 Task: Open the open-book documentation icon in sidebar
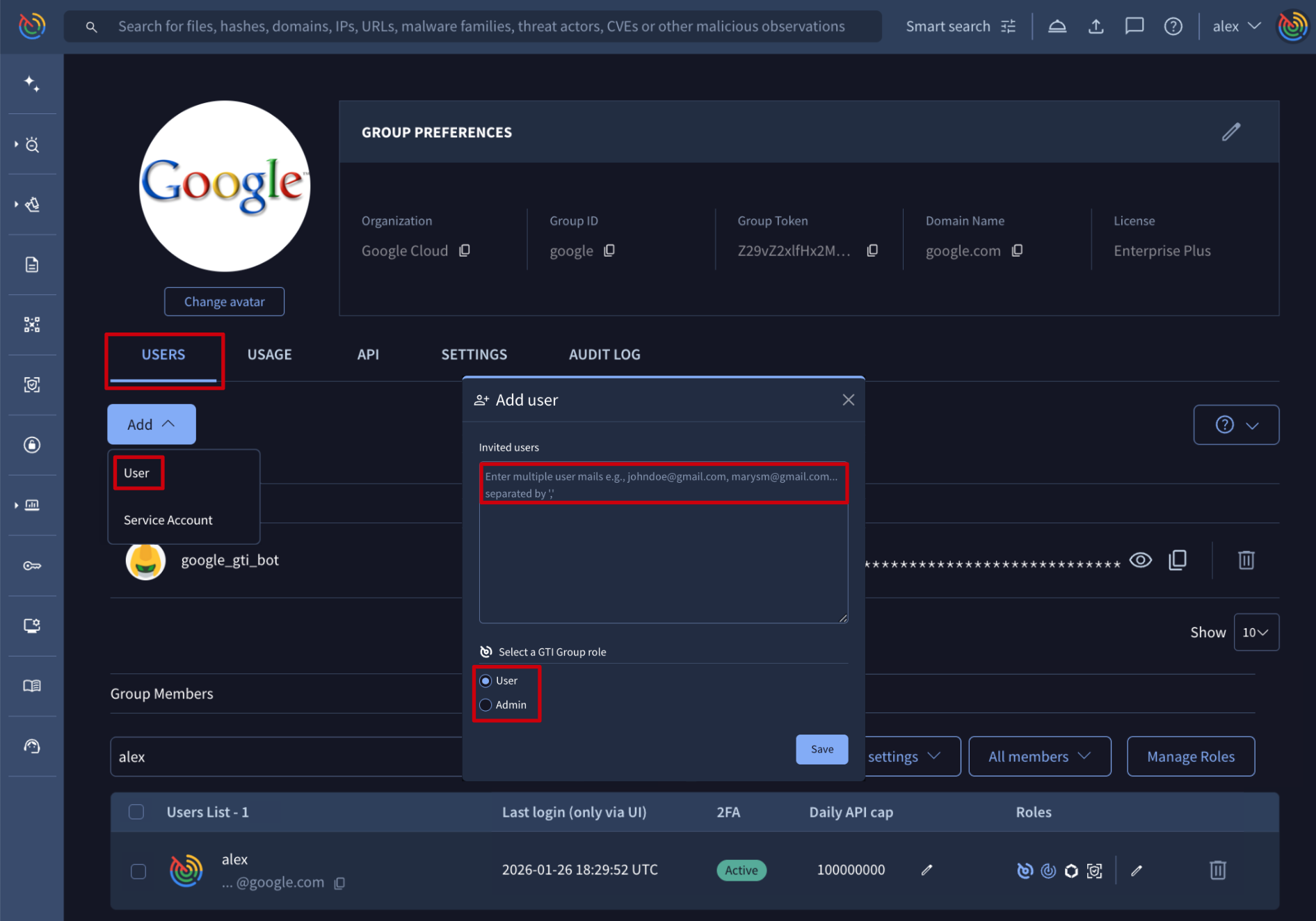32,686
